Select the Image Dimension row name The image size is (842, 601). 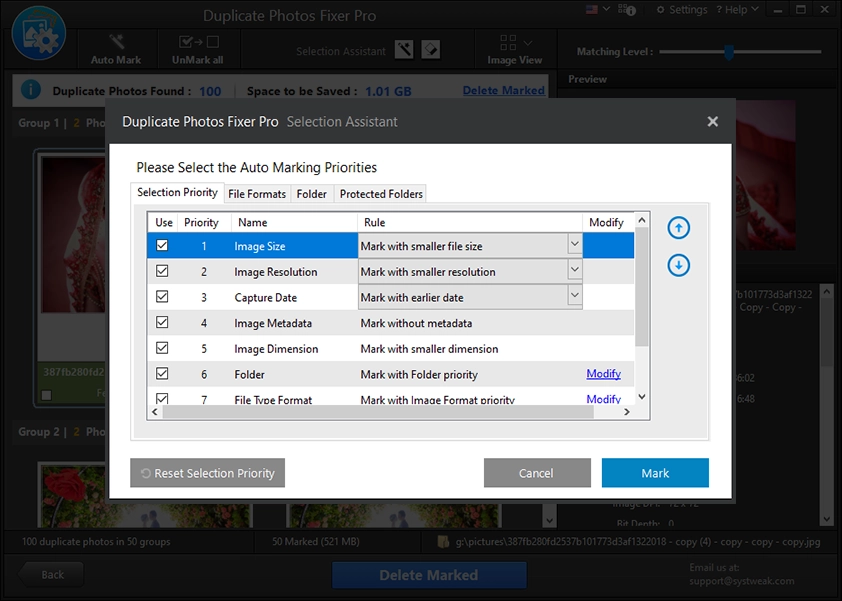[x=276, y=349]
